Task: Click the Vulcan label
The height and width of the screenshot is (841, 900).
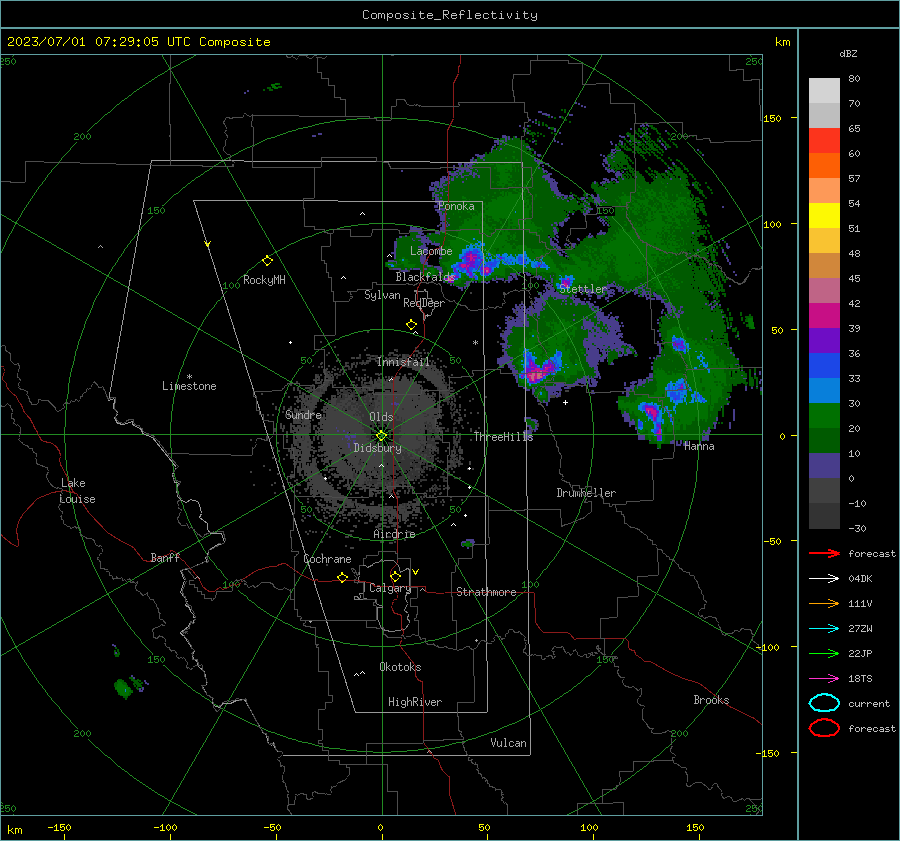Action: click(x=508, y=743)
